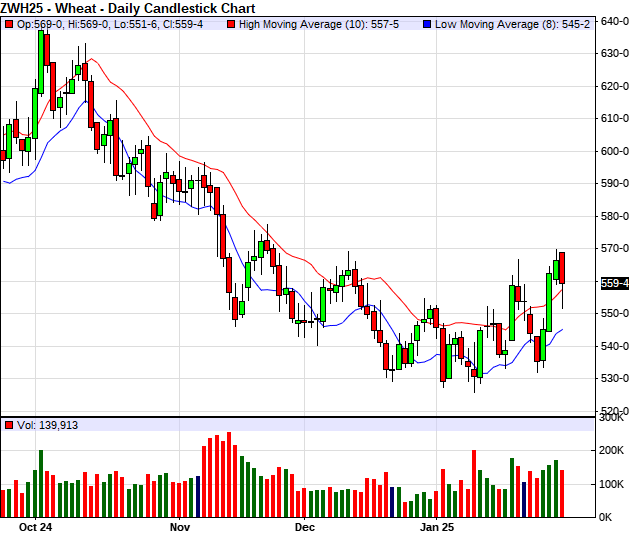Select the tallest volume bar in November

pyautogui.click(x=228, y=474)
